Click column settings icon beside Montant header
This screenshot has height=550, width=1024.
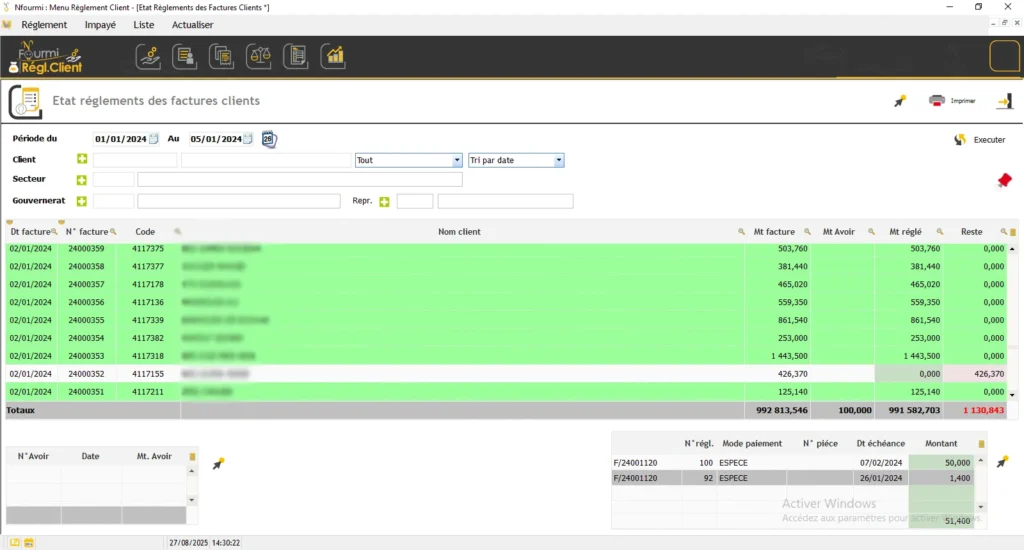point(981,444)
